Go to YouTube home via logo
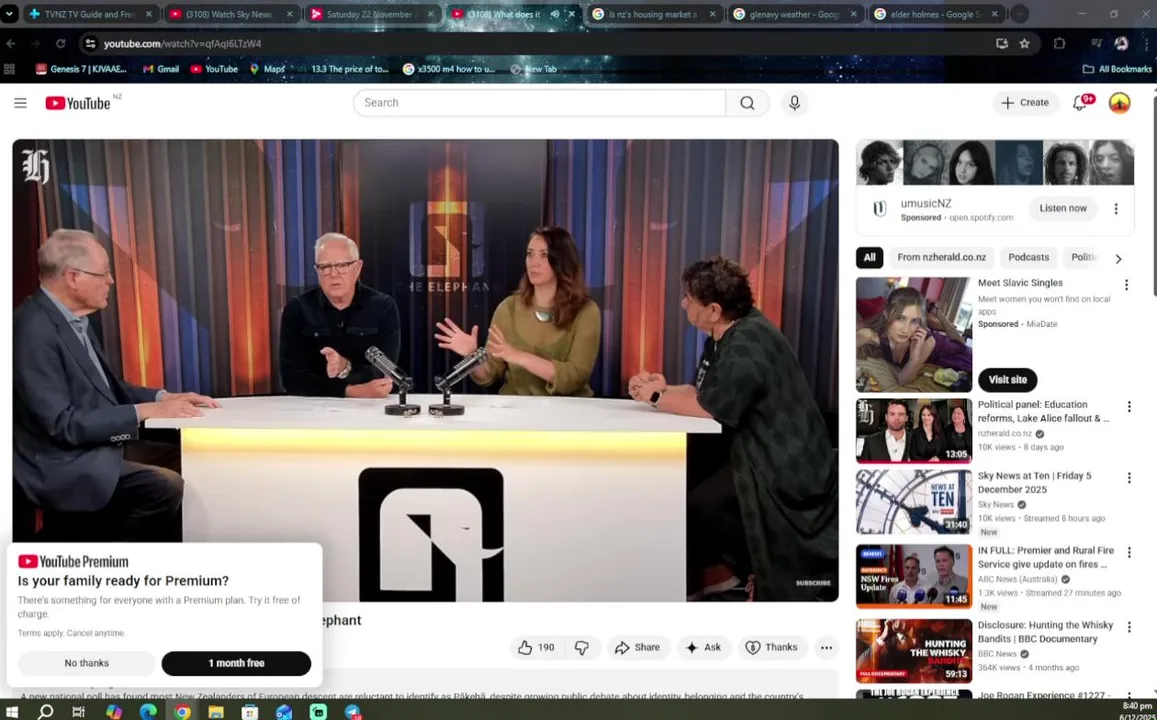The image size is (1157, 720). 78,103
